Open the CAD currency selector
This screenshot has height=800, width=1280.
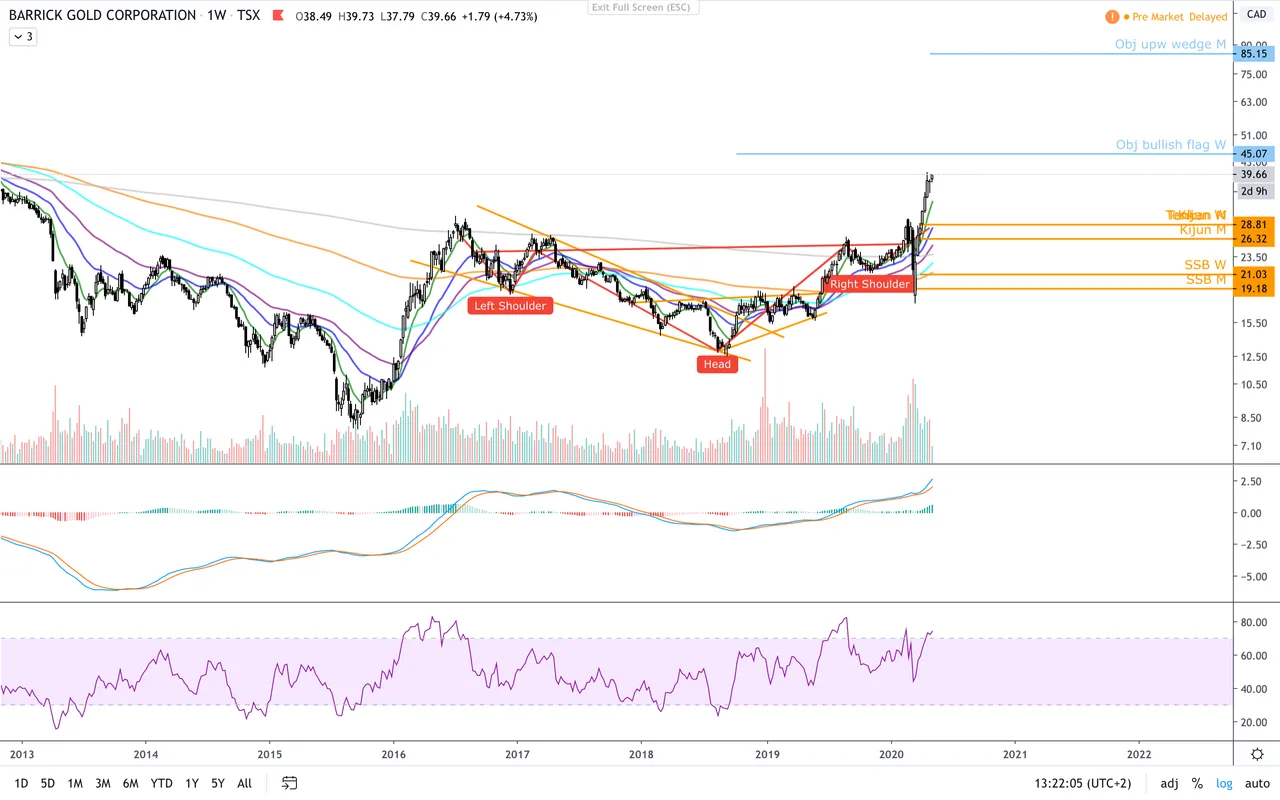[1256, 14]
